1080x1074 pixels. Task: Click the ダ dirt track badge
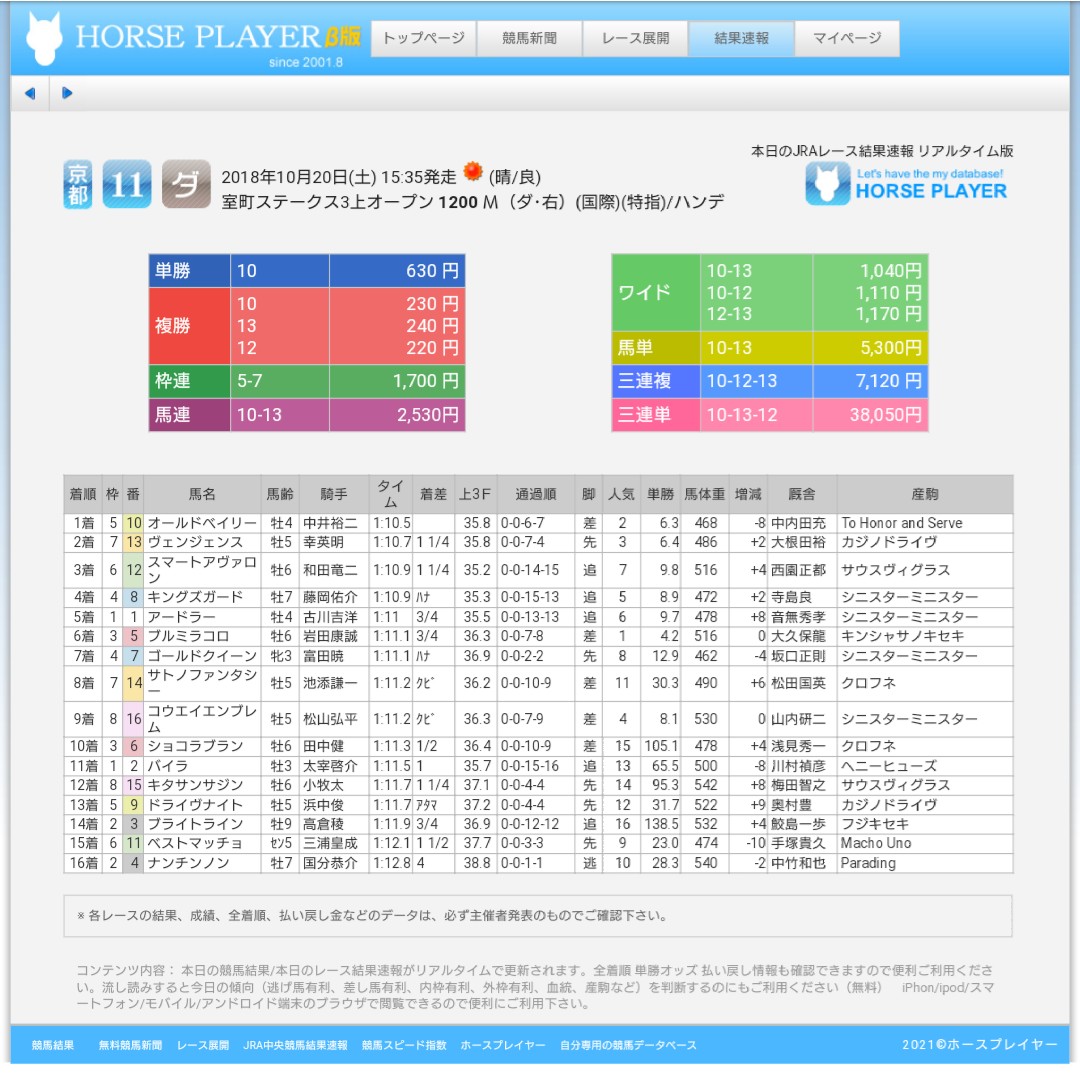click(x=186, y=185)
